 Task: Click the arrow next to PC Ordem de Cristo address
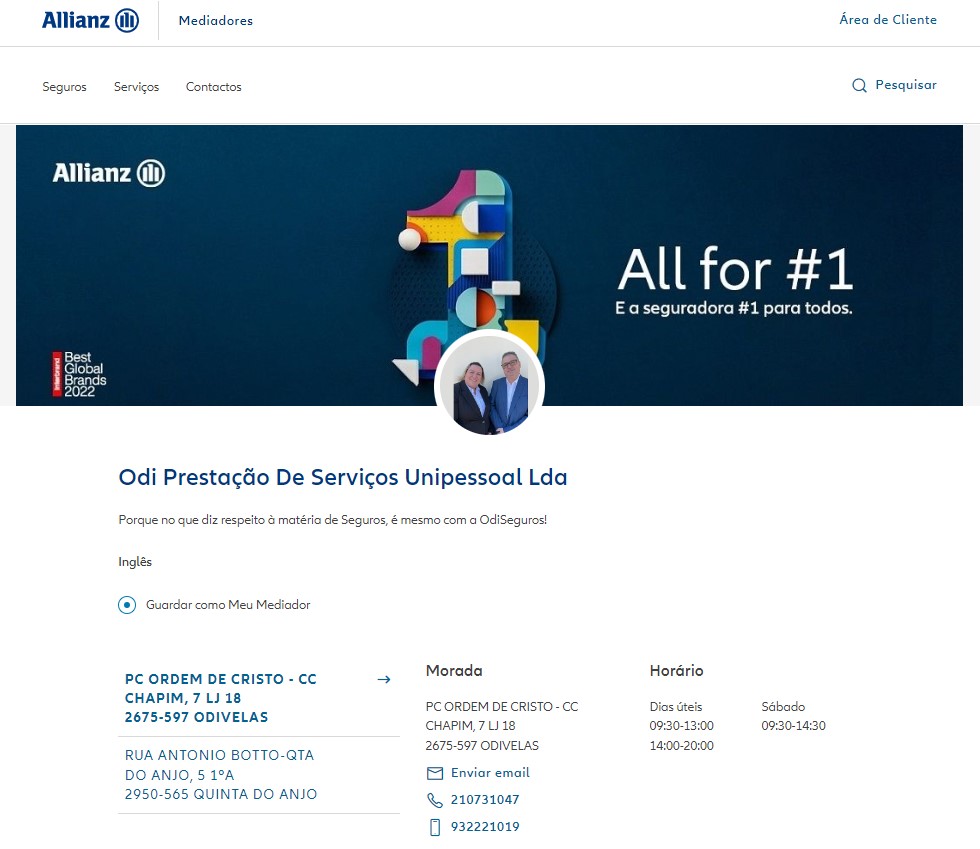(x=384, y=680)
